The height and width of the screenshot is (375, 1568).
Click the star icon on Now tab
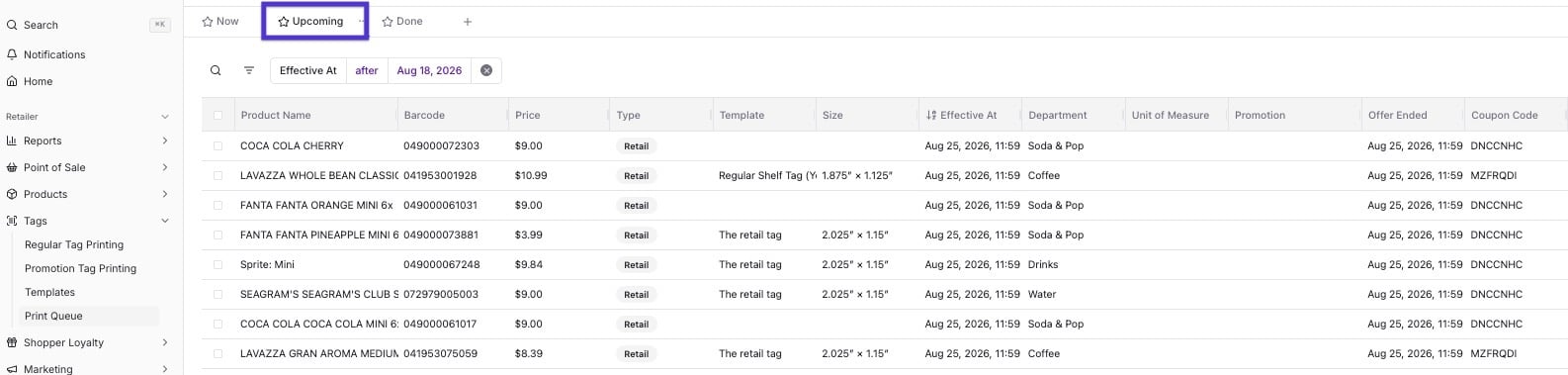(208, 21)
